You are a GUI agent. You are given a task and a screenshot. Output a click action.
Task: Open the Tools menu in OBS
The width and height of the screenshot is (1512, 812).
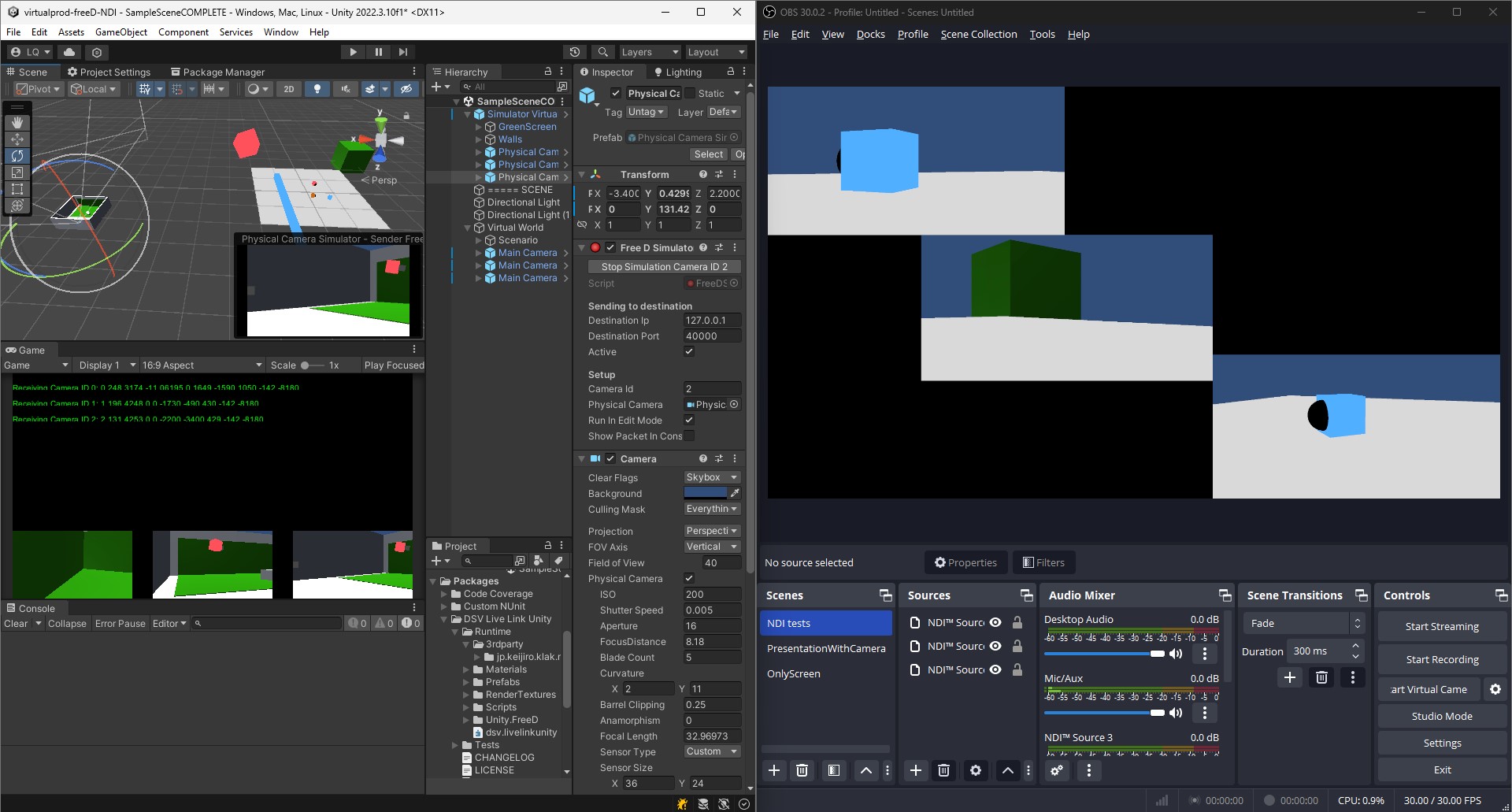1042,34
